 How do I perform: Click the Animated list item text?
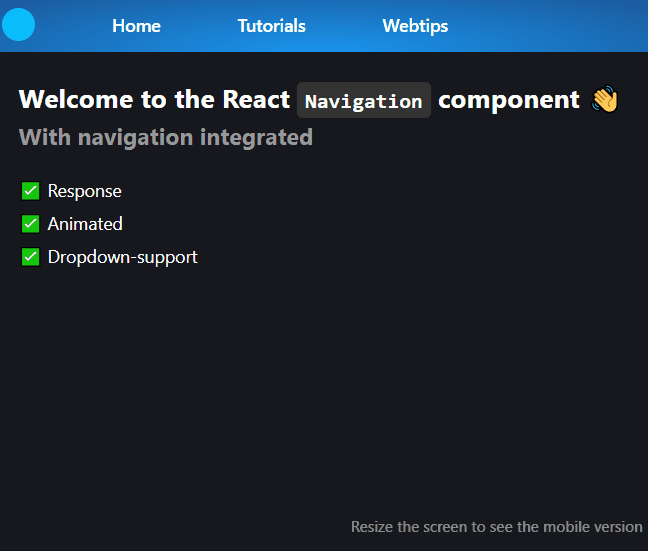pos(85,224)
